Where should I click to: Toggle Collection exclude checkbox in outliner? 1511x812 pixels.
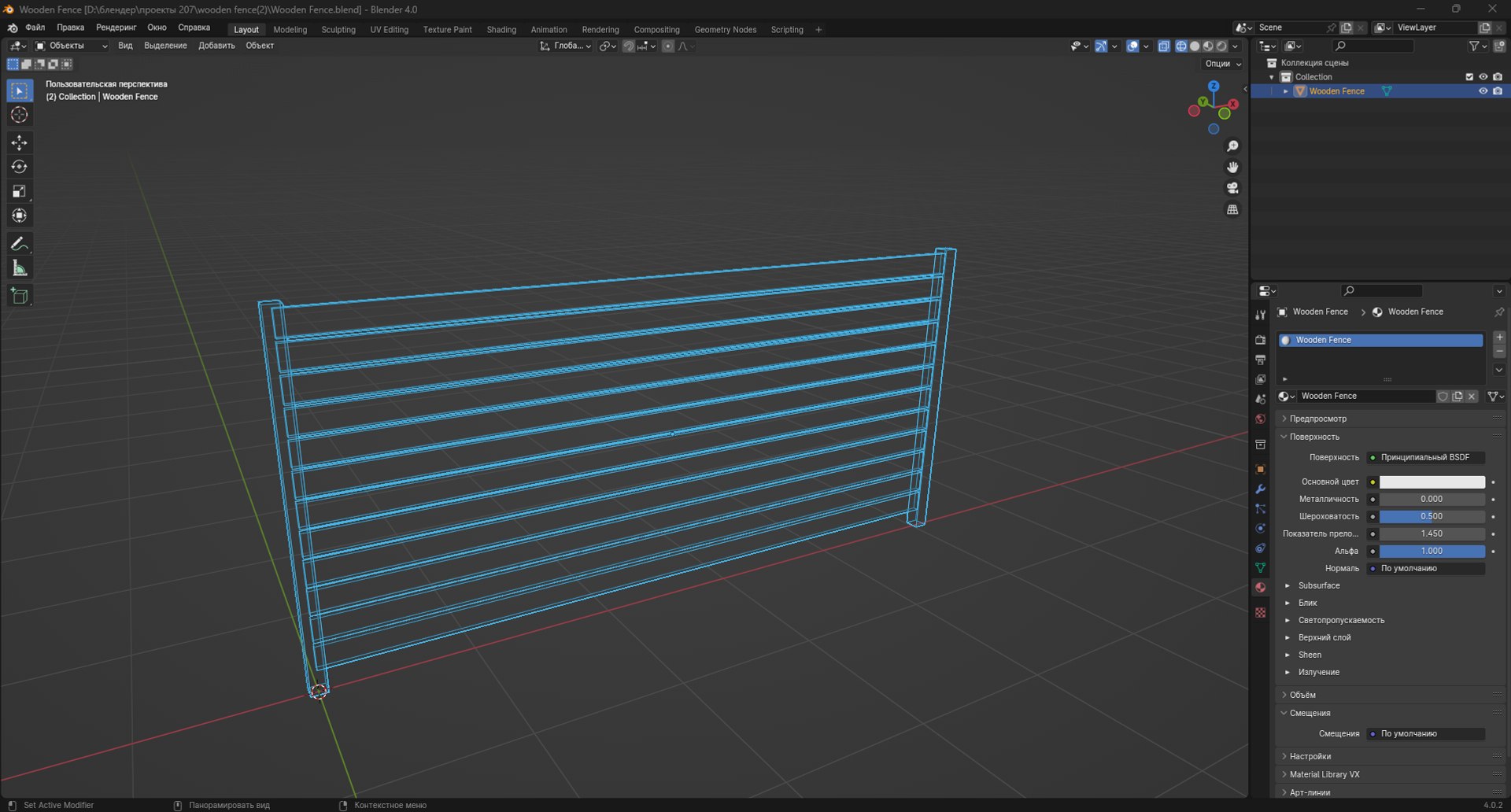pyautogui.click(x=1469, y=77)
